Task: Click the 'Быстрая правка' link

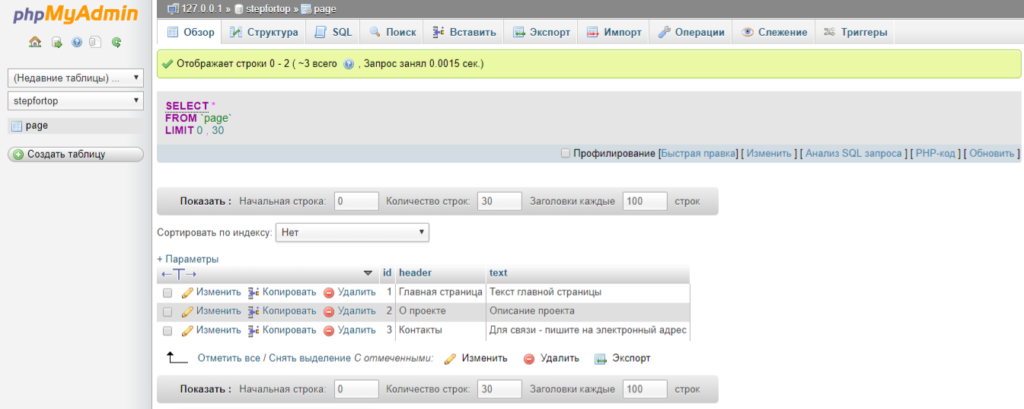Action: point(698,154)
